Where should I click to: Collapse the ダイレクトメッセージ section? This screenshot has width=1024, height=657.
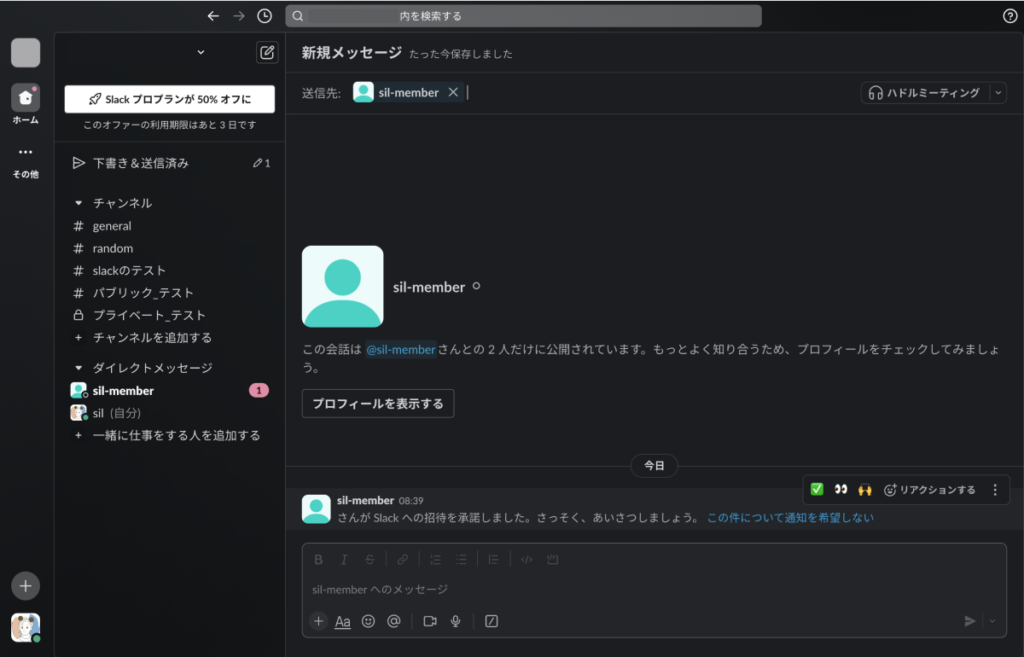(79, 368)
